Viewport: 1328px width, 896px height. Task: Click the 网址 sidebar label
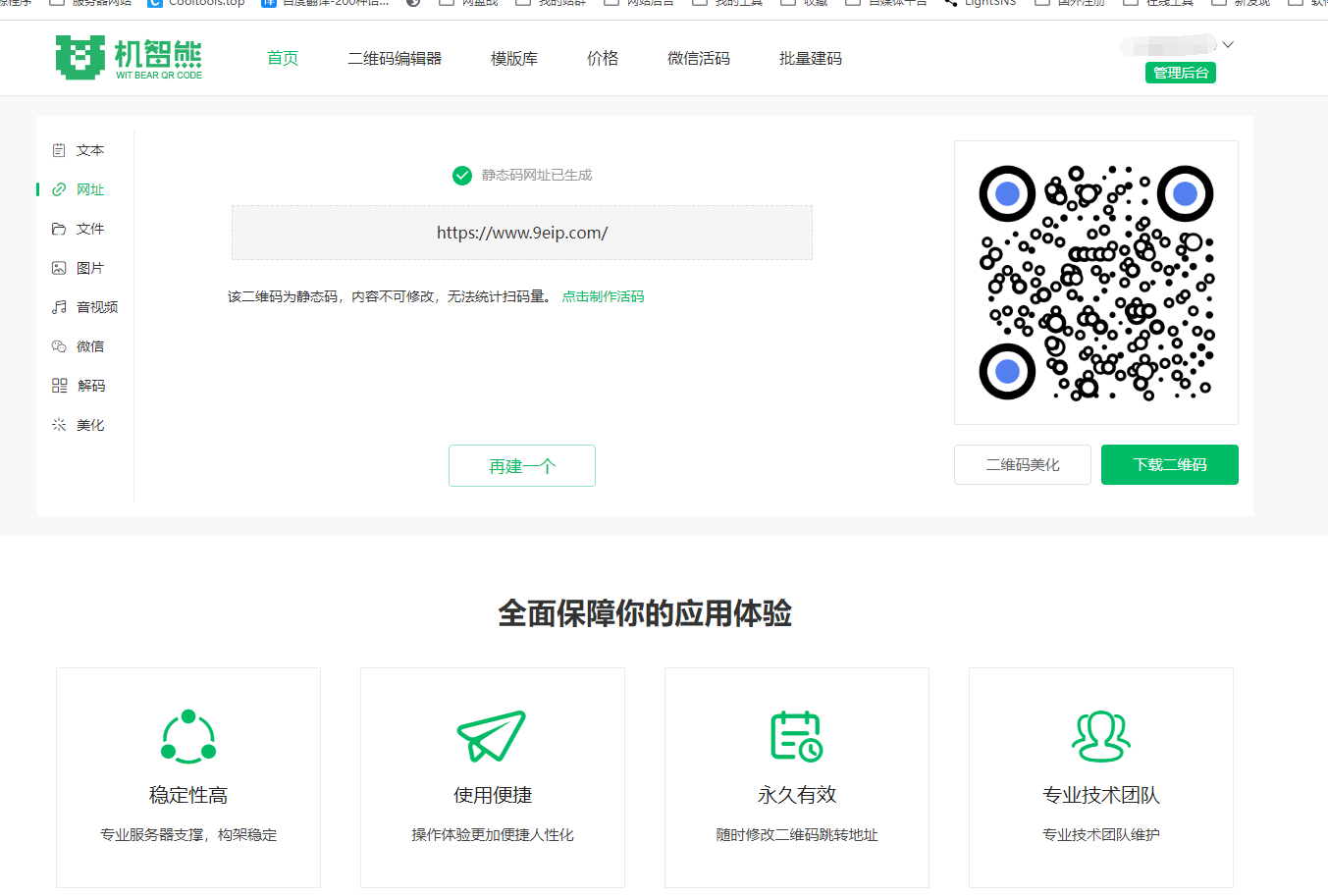click(x=90, y=189)
